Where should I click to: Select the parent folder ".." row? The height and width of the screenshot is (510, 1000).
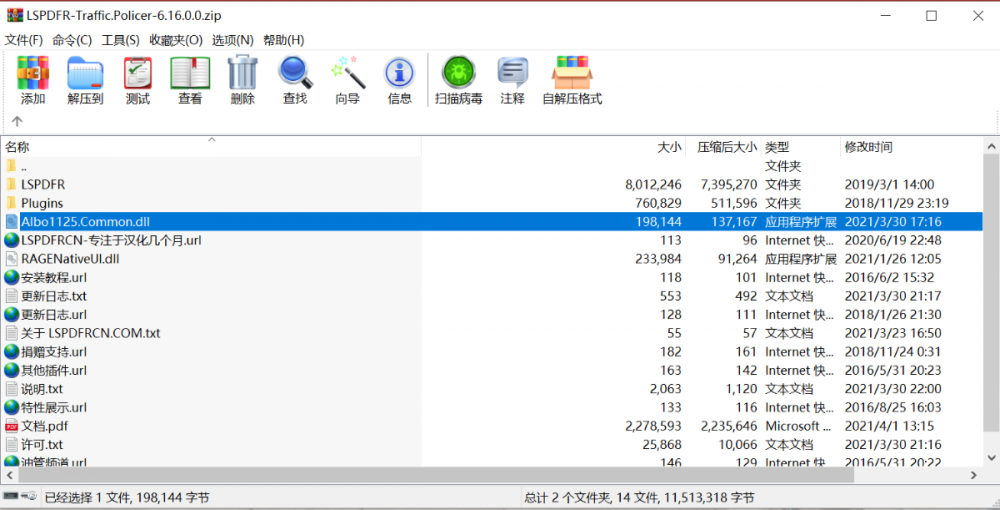click(492, 166)
